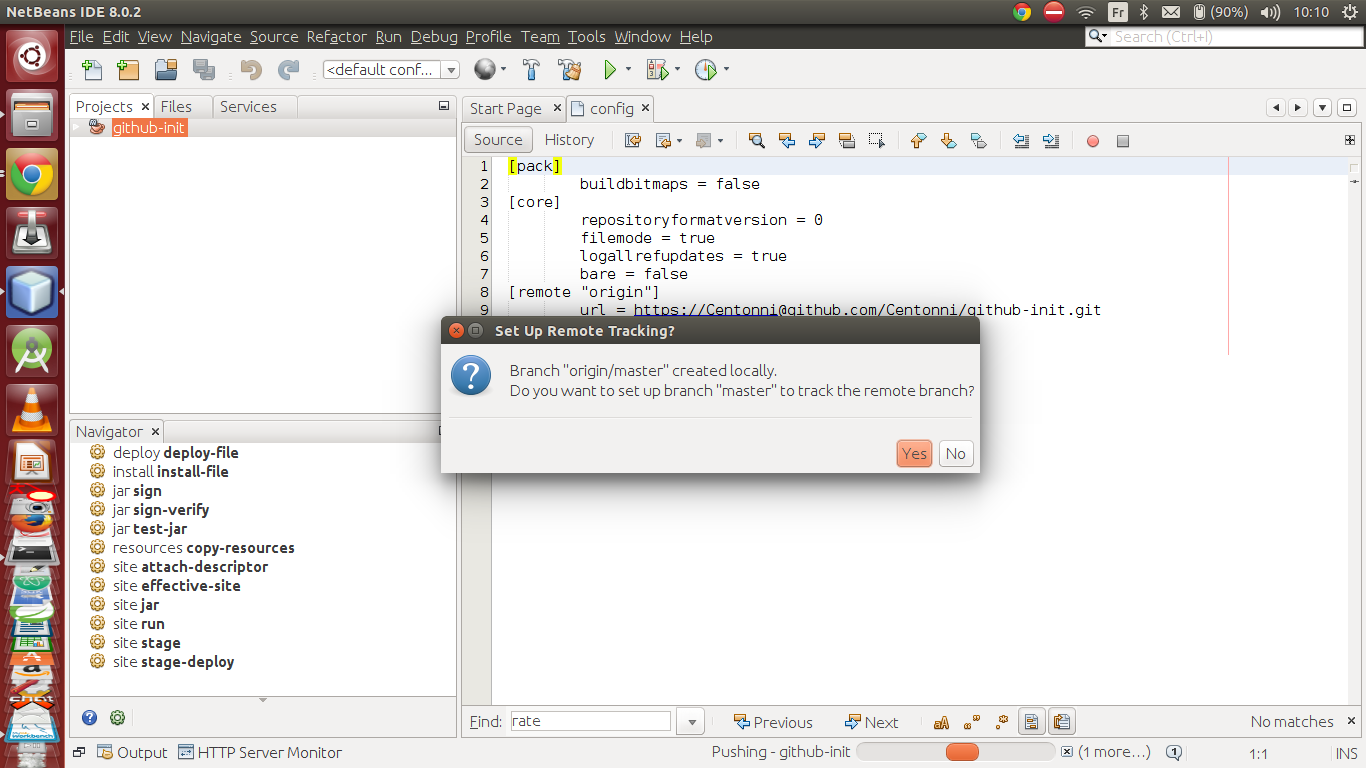Click the Redo arrow icon
This screenshot has height=768, width=1366.
click(288, 69)
